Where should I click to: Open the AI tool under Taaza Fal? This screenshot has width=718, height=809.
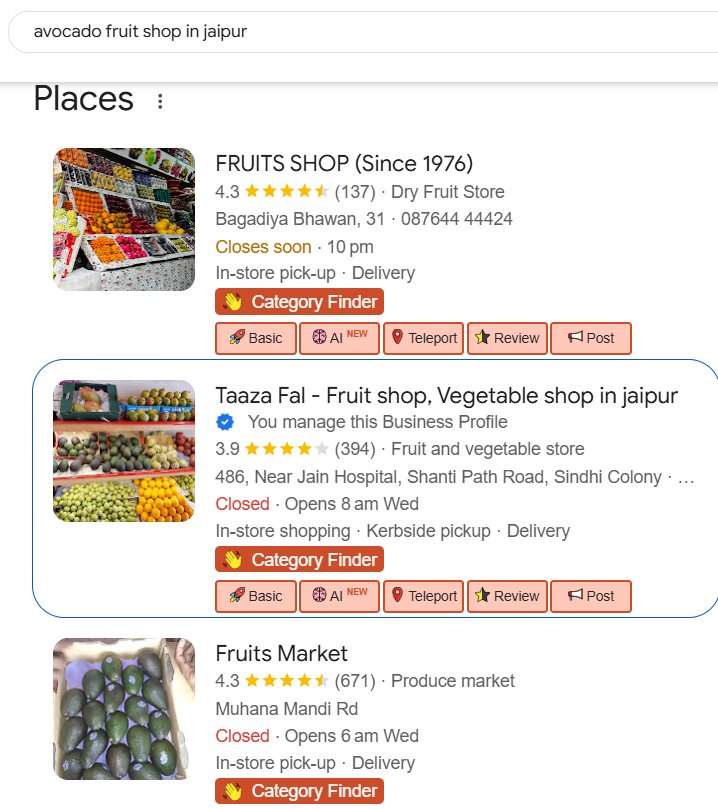(339, 596)
